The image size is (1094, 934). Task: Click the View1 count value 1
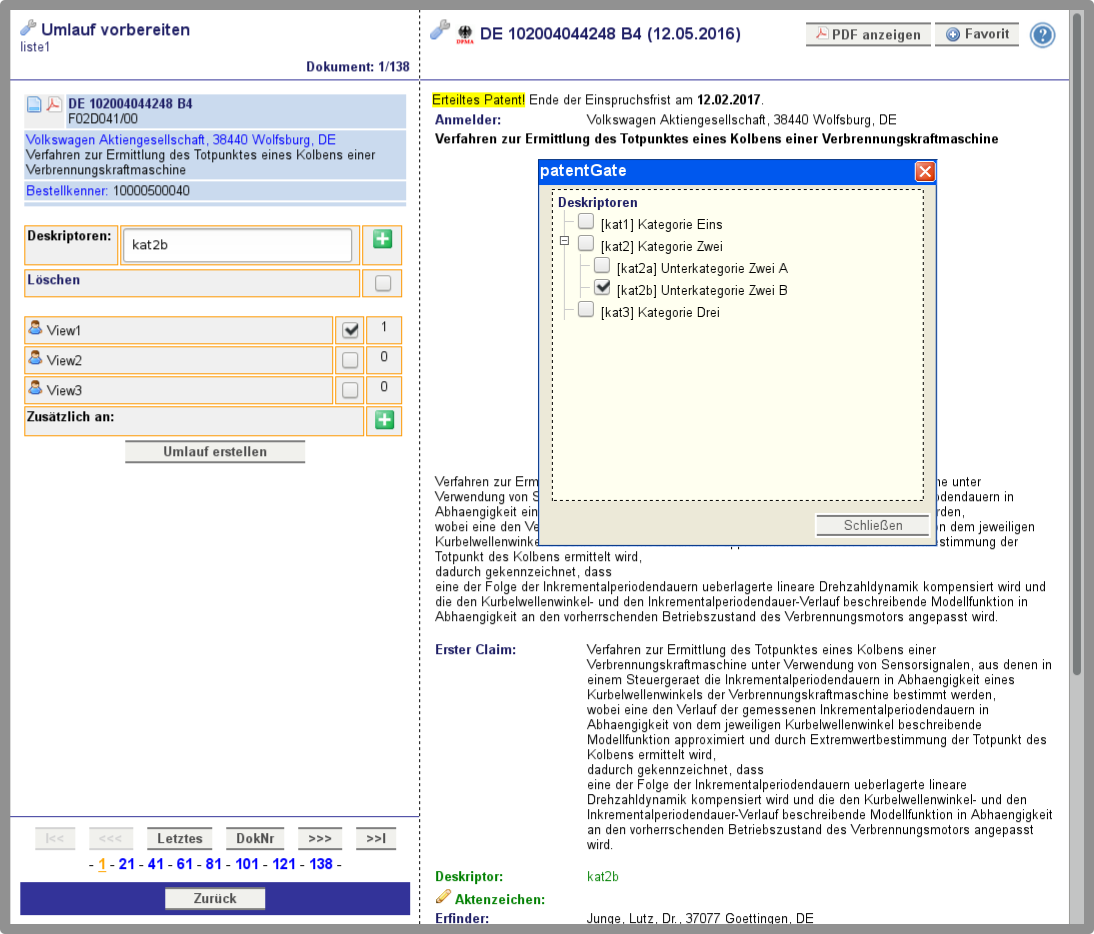pyautogui.click(x=384, y=326)
